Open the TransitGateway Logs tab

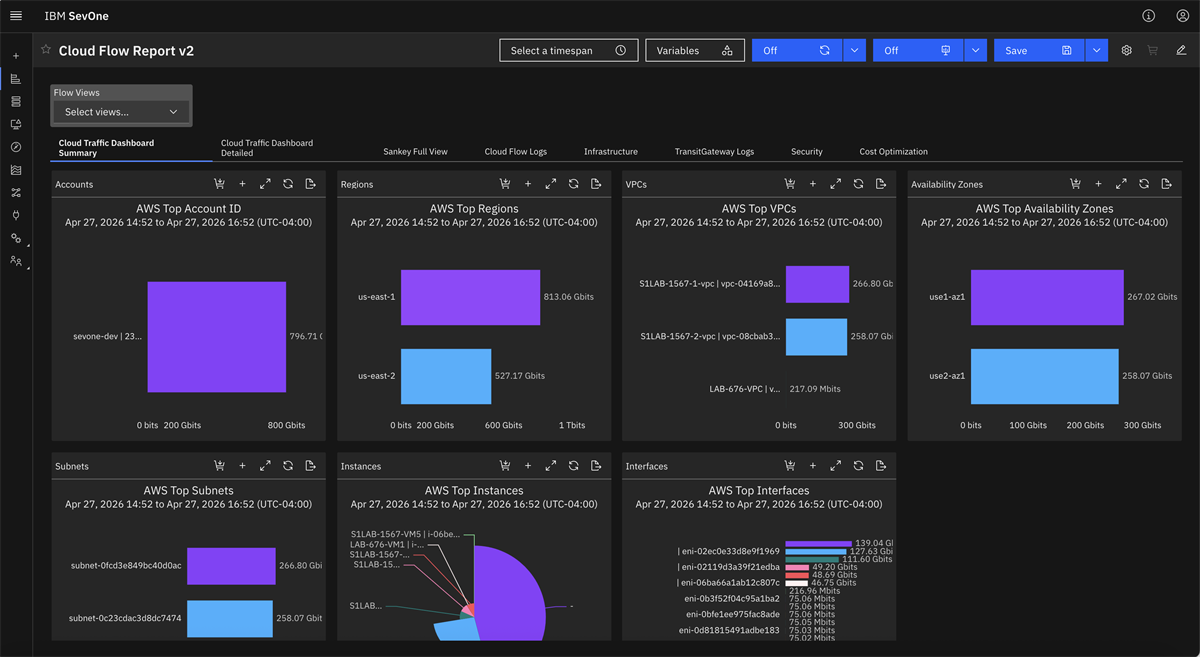tap(714, 152)
